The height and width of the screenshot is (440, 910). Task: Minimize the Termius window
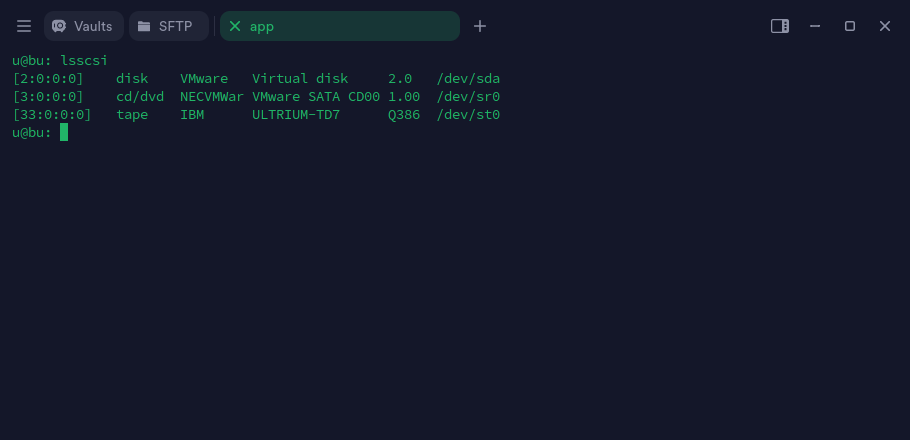tap(815, 26)
